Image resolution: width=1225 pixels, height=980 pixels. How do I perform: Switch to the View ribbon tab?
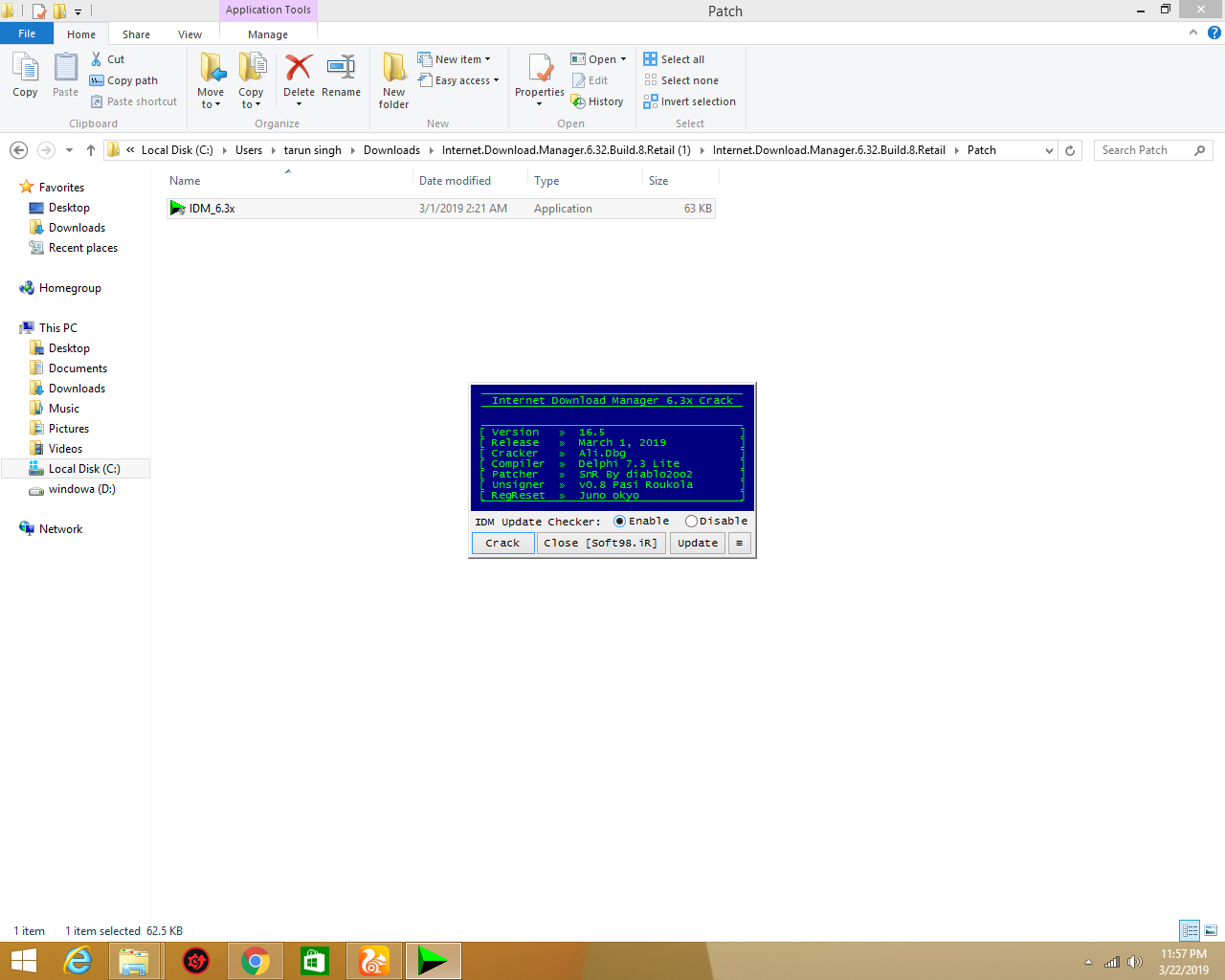click(x=189, y=34)
